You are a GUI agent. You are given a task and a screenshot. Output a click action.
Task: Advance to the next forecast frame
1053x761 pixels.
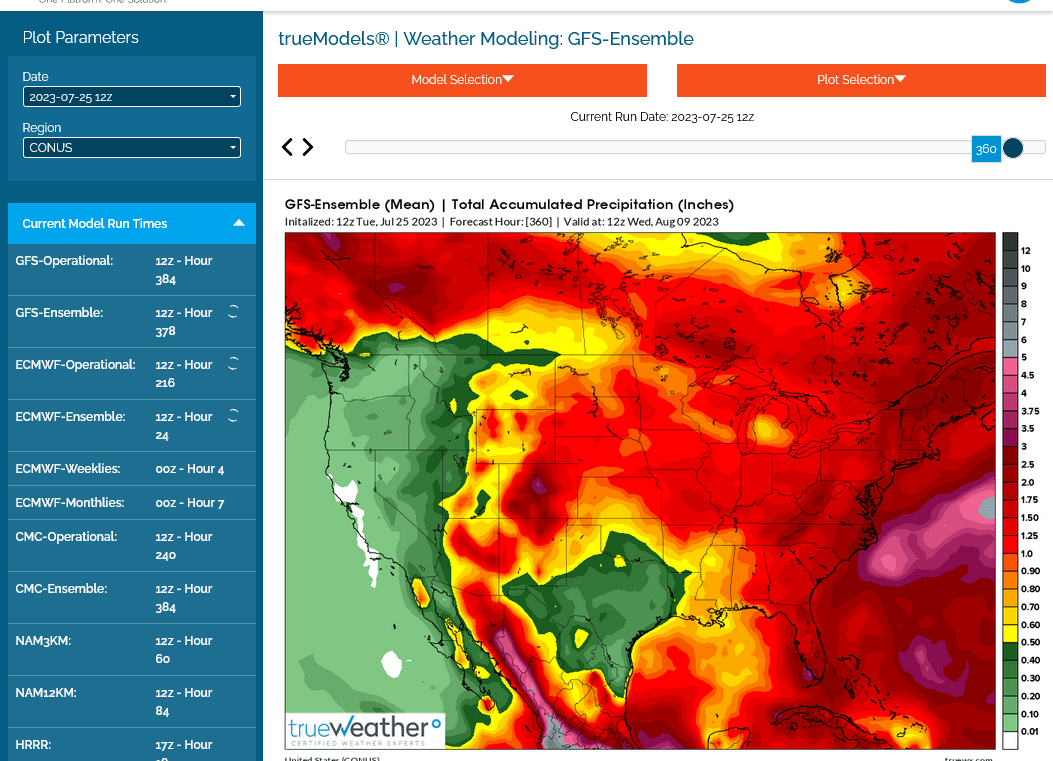pyautogui.click(x=308, y=147)
